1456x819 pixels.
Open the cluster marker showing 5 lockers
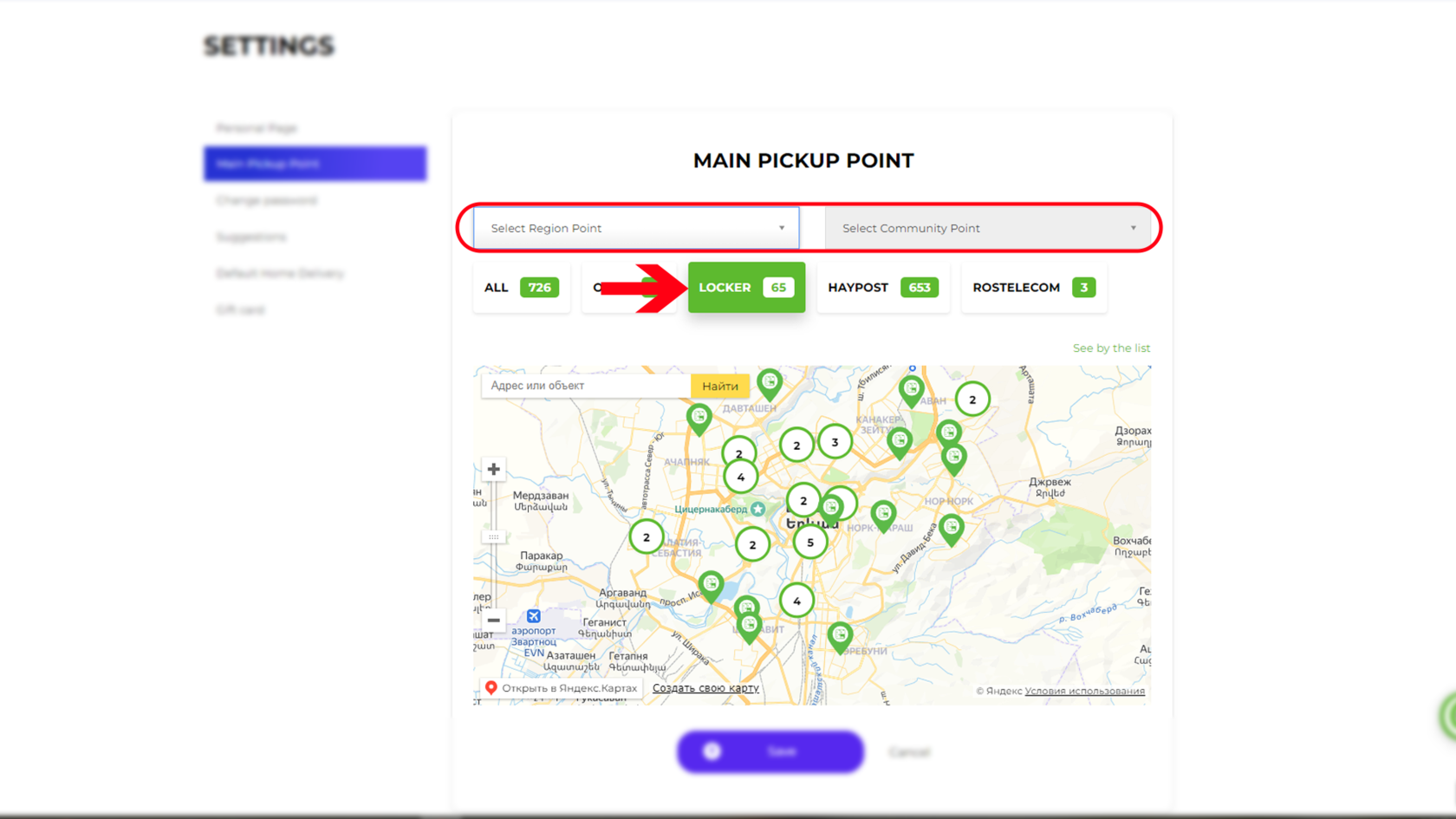810,541
